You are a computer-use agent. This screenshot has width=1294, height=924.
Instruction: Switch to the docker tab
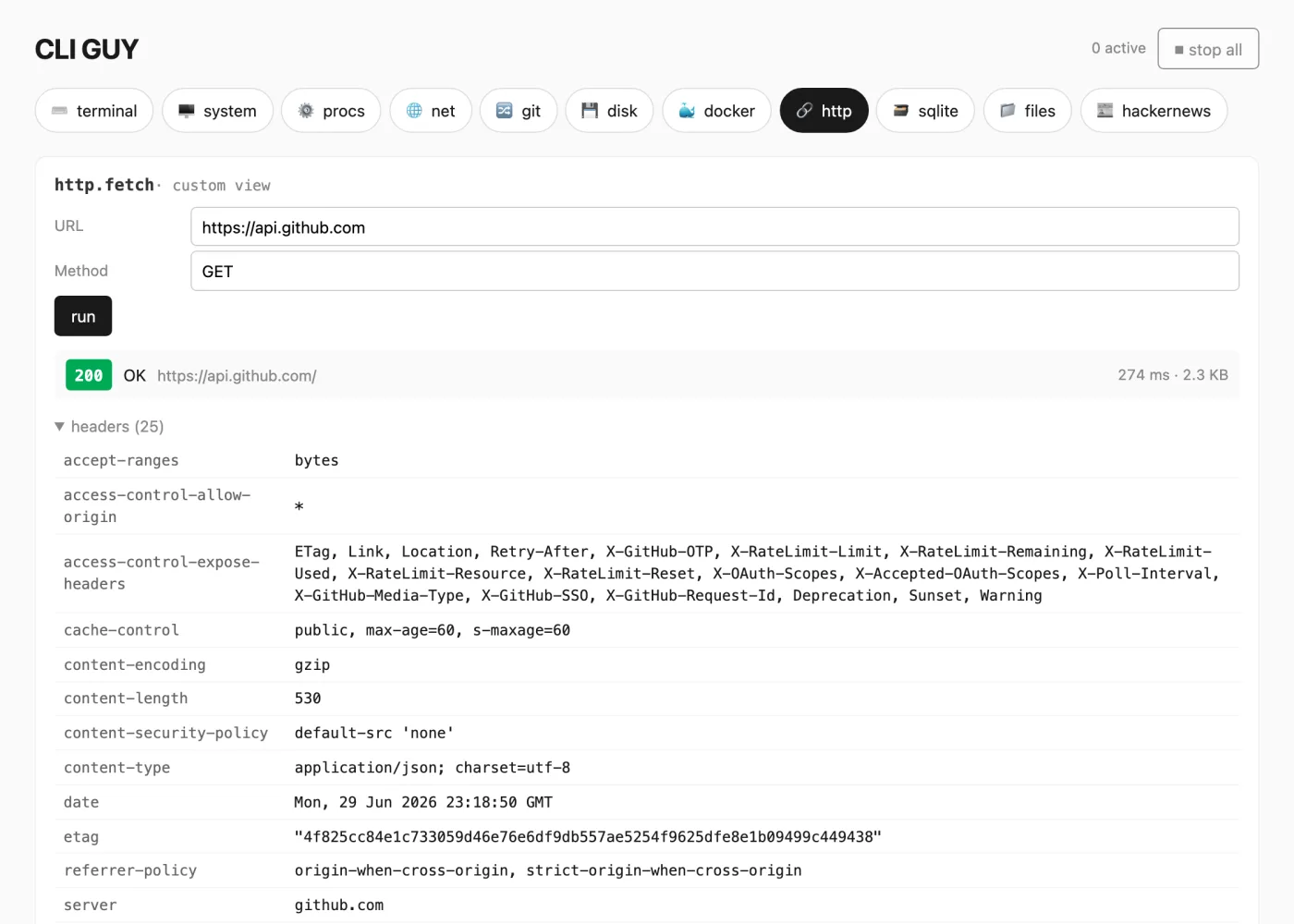(x=716, y=111)
